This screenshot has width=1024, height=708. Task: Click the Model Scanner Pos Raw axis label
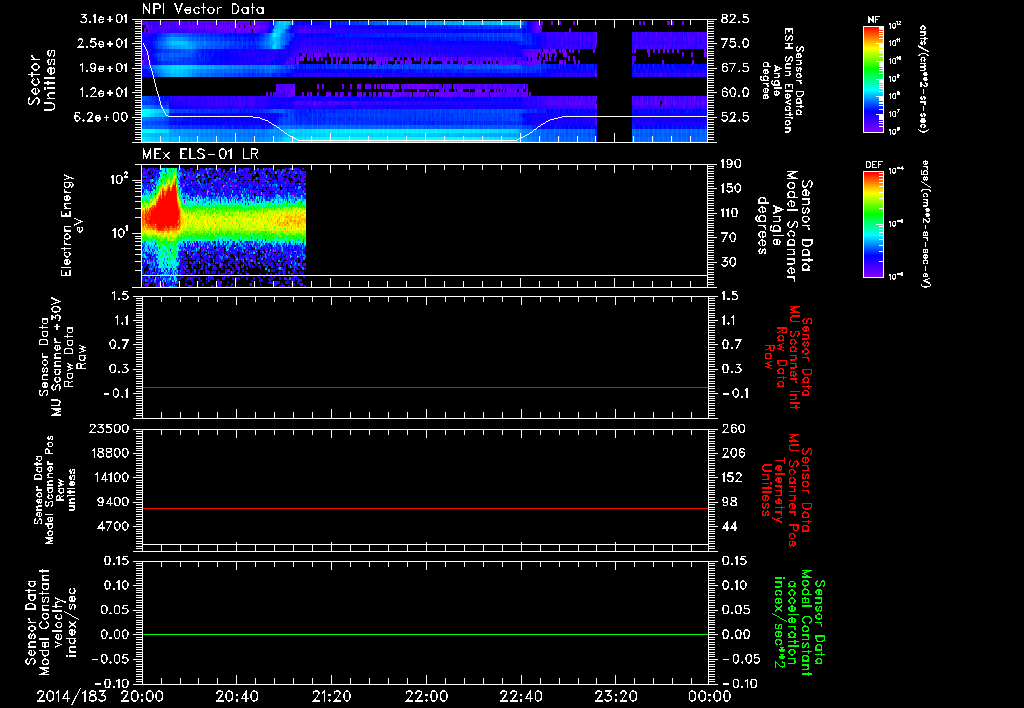(x=55, y=490)
